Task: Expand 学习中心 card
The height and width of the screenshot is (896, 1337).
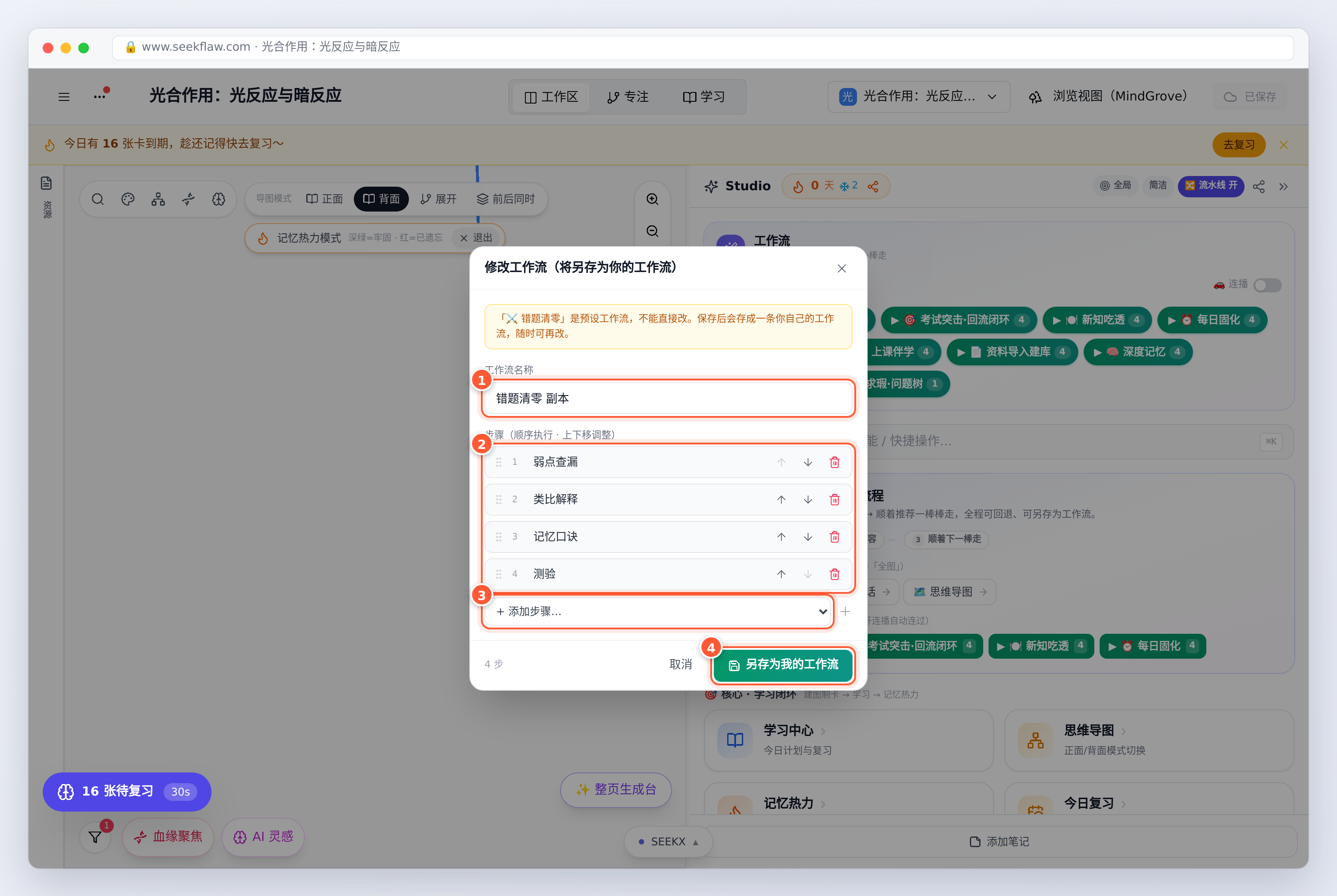Action: click(x=849, y=740)
